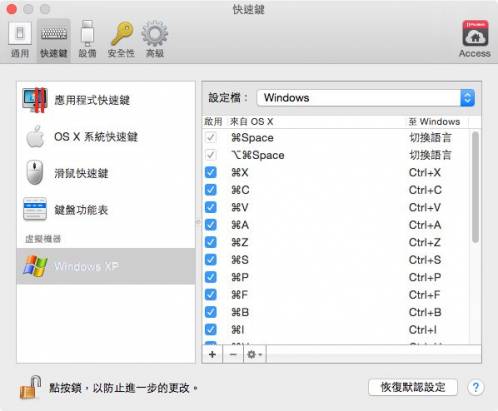498x411 pixels.
Task: Toggle the ⌘C to Ctrl+C checkbox
Action: (211, 190)
